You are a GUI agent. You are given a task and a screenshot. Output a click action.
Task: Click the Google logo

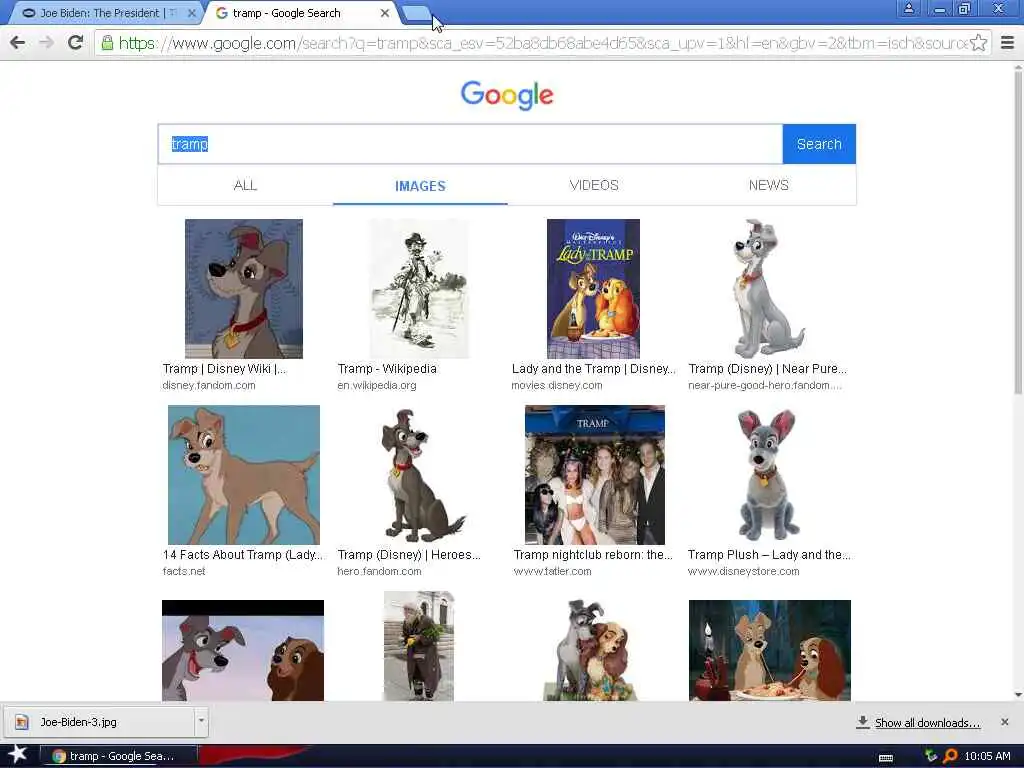coord(507,95)
